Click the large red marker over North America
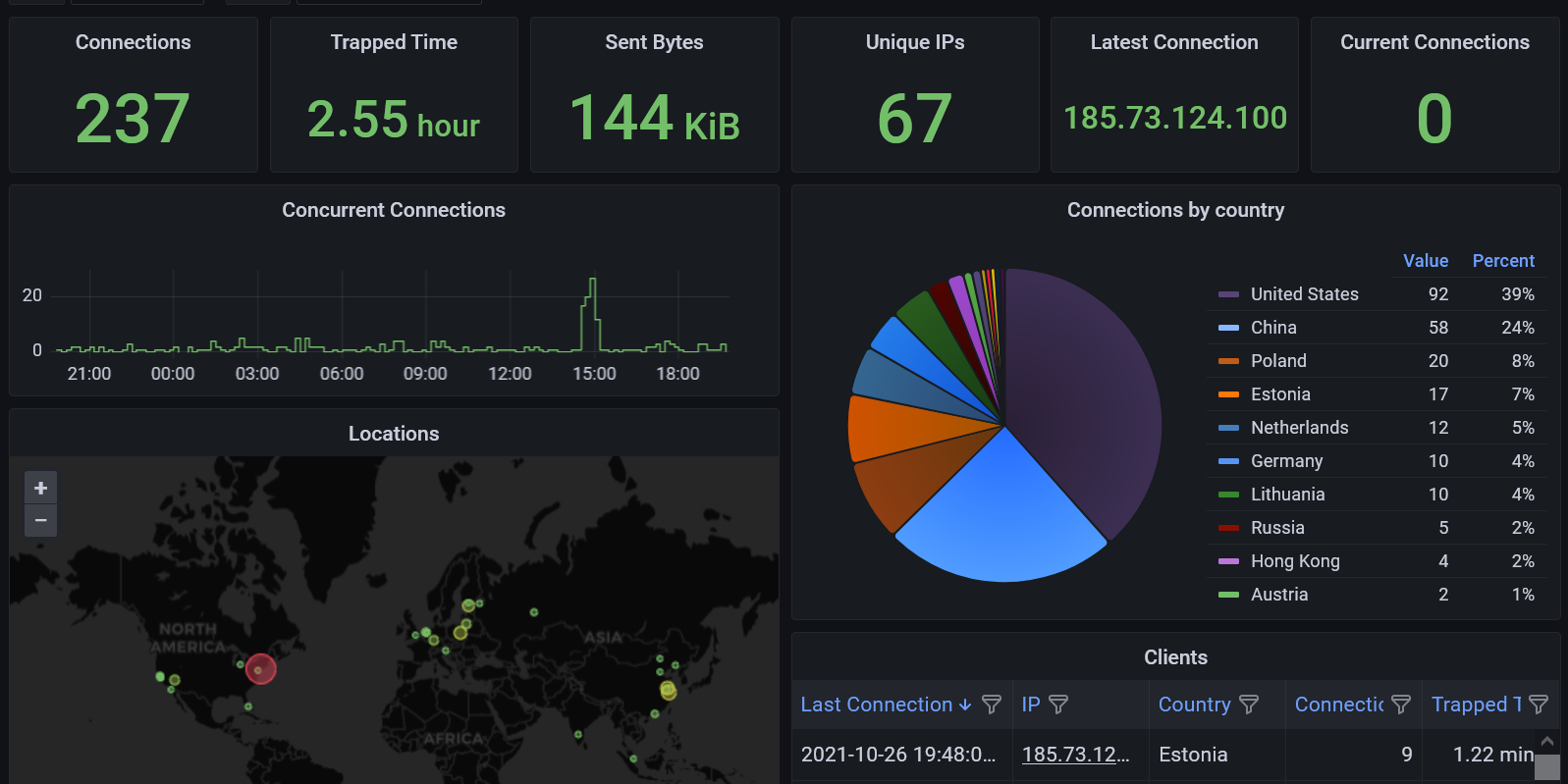Image resolution: width=1568 pixels, height=784 pixels. (x=260, y=669)
